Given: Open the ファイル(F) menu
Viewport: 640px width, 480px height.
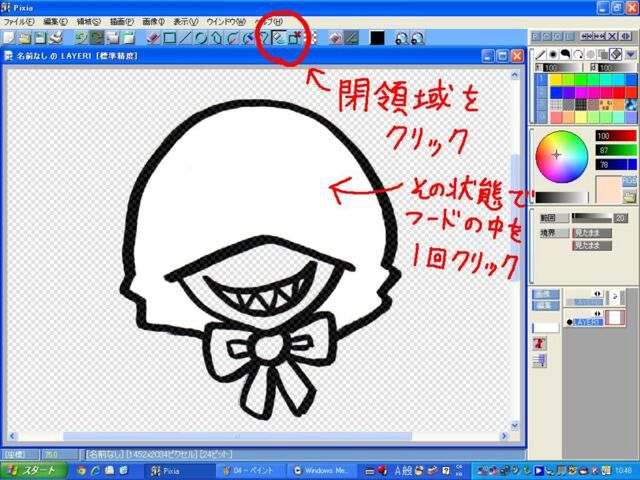Looking at the screenshot, I should (18, 20).
